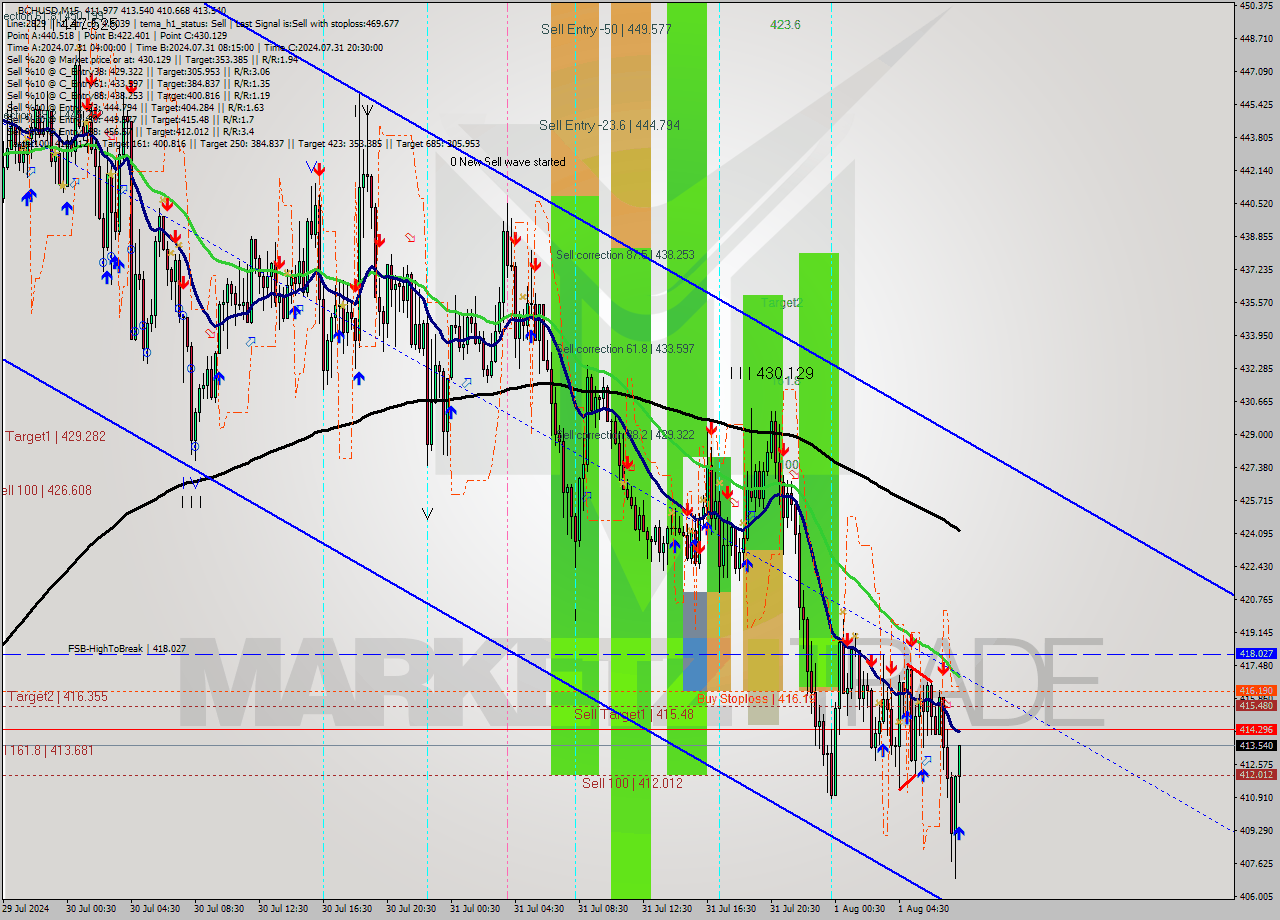This screenshot has width=1280, height=920.
Task: Click the line with Target:404.284 R/R:1.63
Action: [x=135, y=107]
